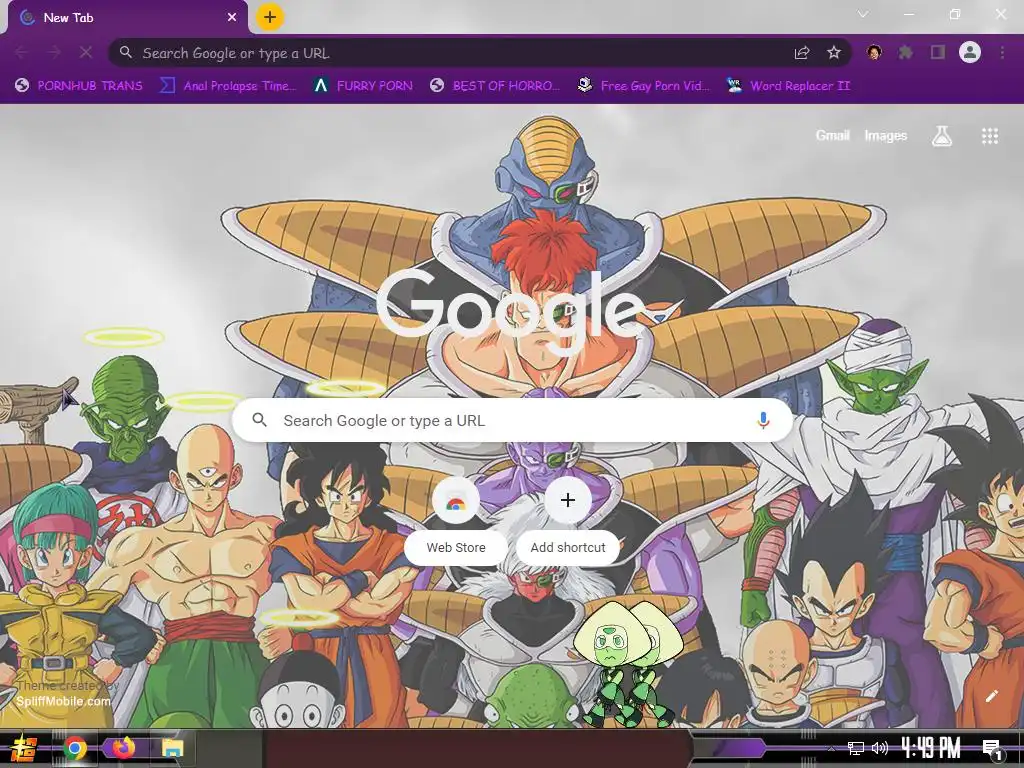Open SpliffMobile.com theme link
Image resolution: width=1024 pixels, height=768 pixels.
click(x=63, y=701)
